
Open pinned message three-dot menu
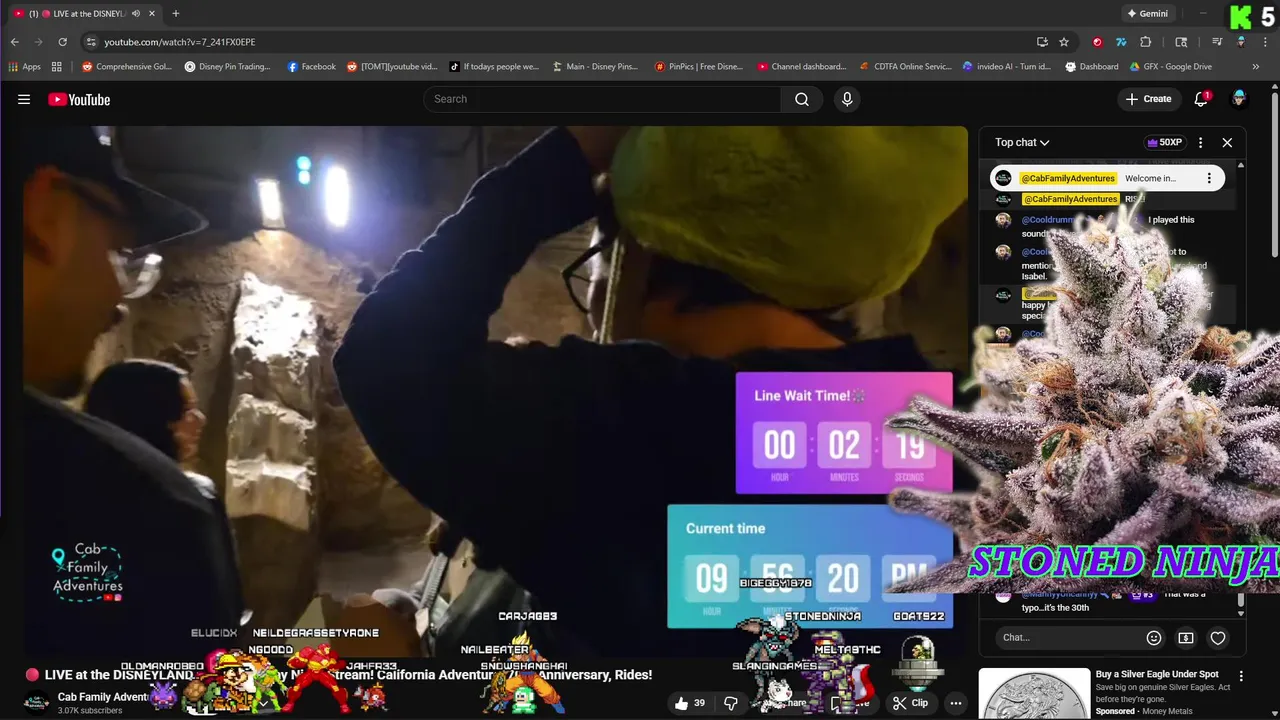pos(1209,178)
